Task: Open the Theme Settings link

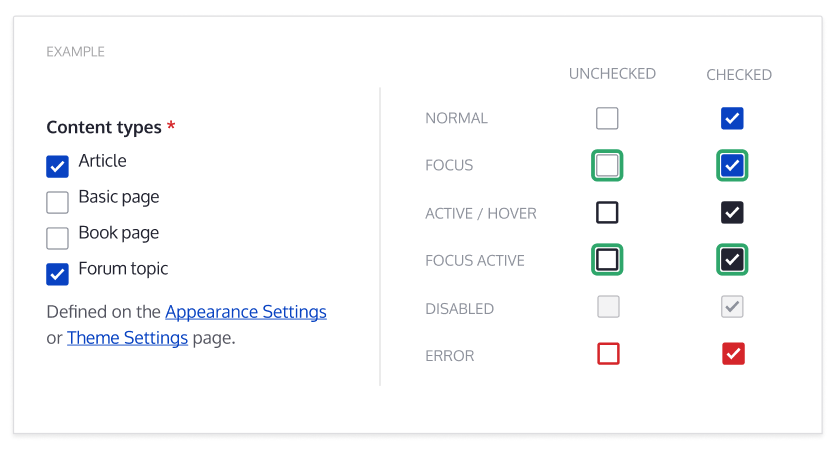Action: click(127, 337)
